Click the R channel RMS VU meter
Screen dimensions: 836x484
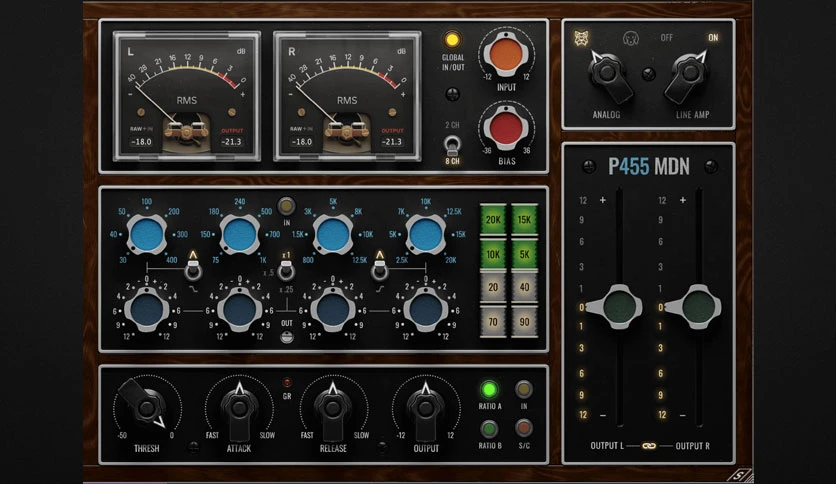(x=347, y=96)
